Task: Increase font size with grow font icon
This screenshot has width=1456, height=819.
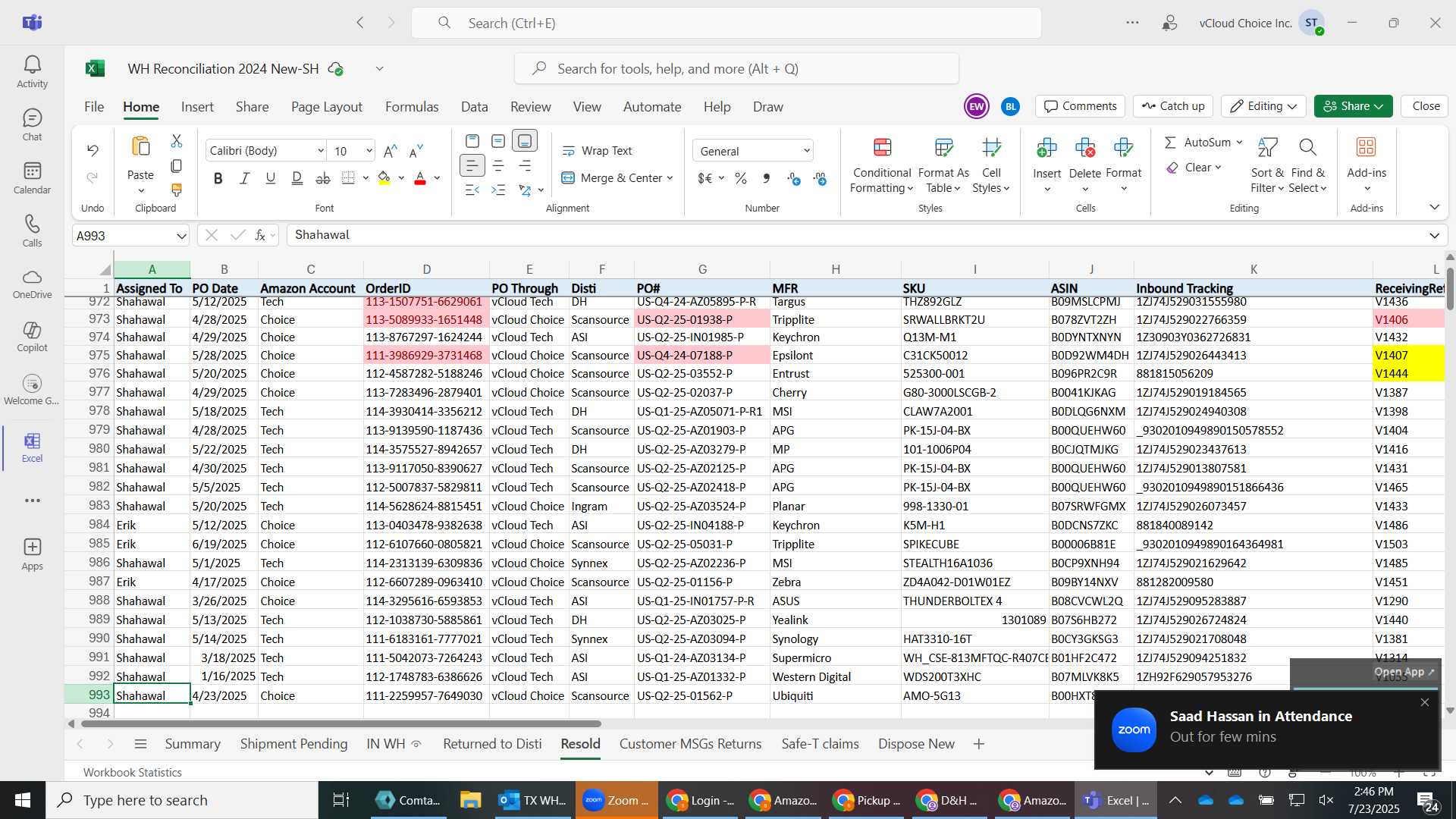Action: pos(390,151)
